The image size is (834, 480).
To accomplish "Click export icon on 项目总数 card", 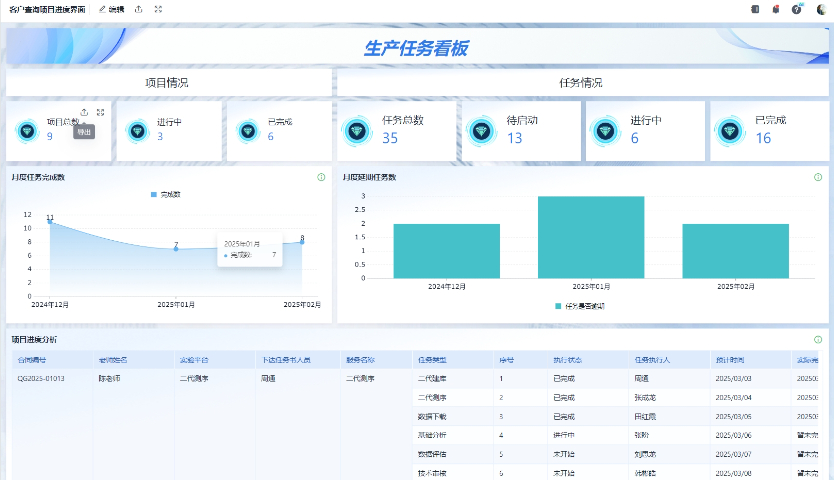I will point(84,112).
